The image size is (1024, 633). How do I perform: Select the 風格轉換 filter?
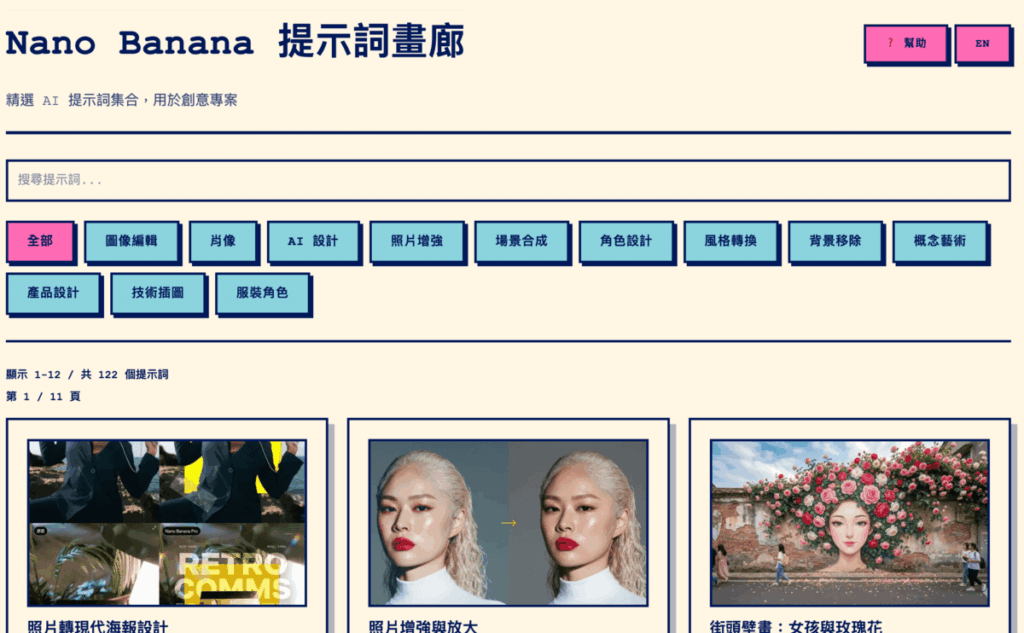click(730, 241)
